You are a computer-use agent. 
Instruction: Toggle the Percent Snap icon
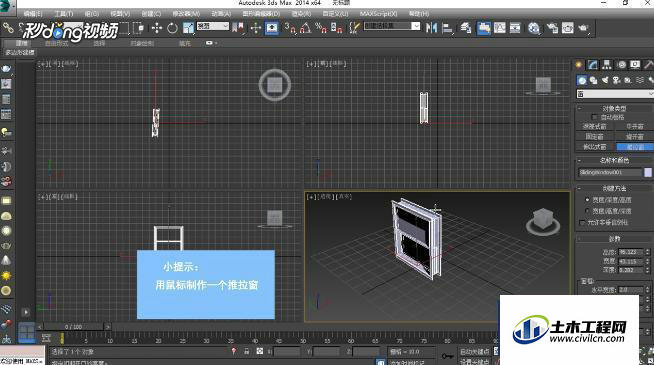pos(321,28)
